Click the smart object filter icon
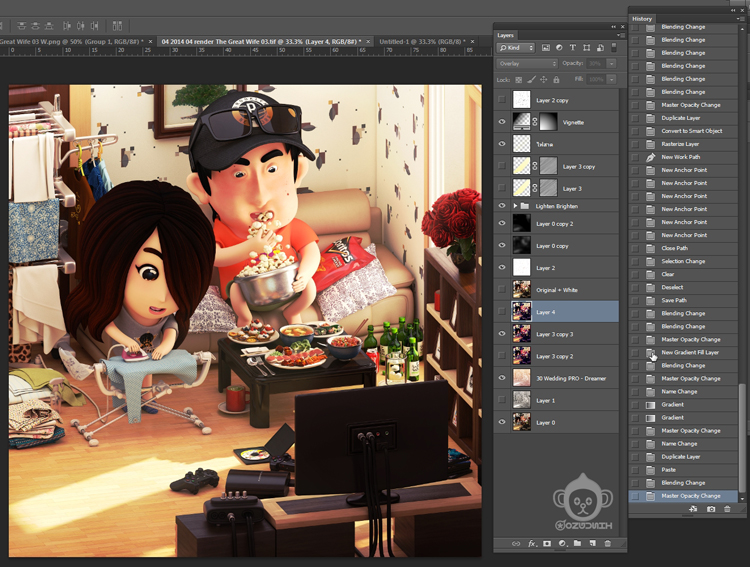Viewport: 750px width, 567px height. (600, 48)
